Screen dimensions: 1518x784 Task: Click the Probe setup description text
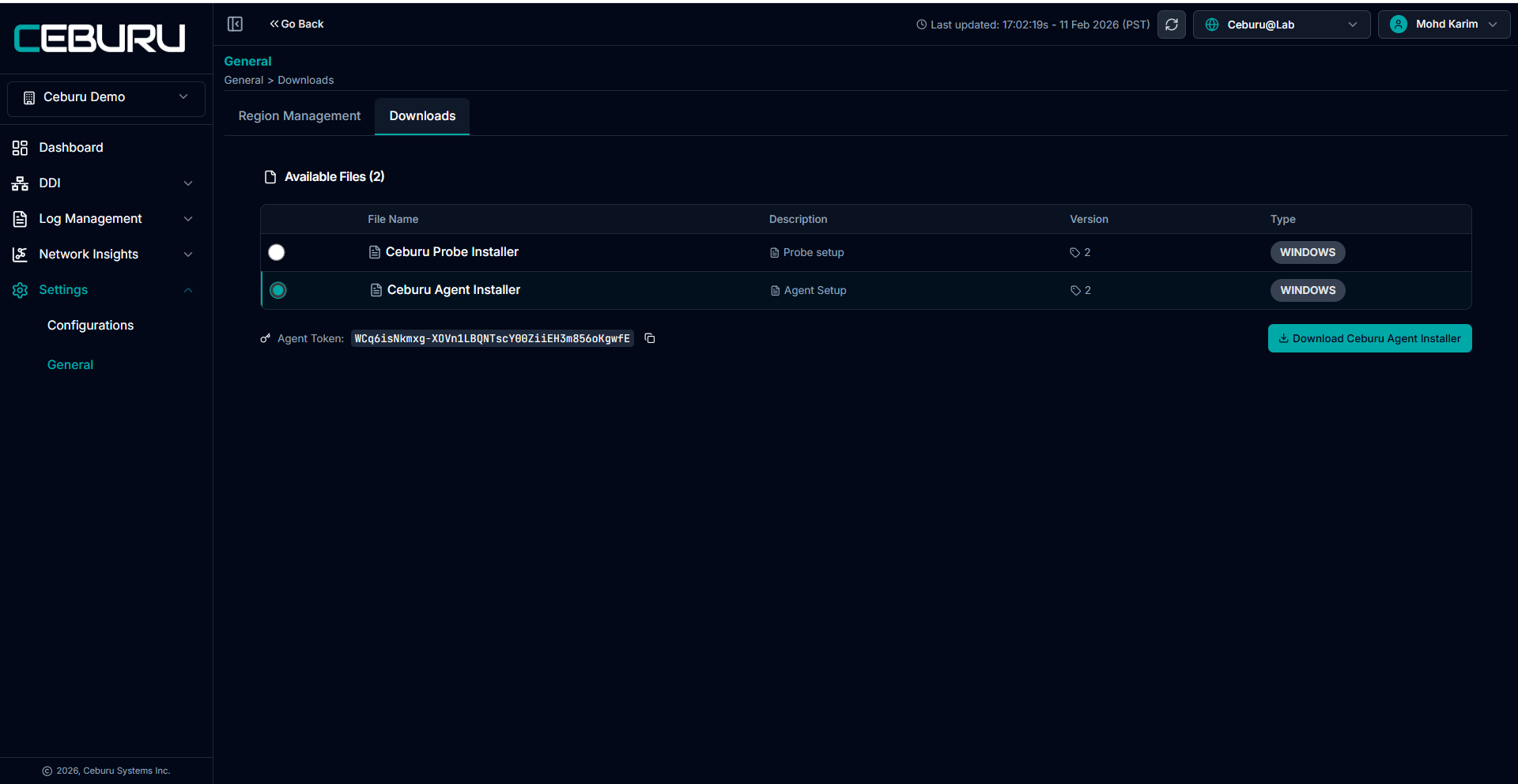pos(814,253)
